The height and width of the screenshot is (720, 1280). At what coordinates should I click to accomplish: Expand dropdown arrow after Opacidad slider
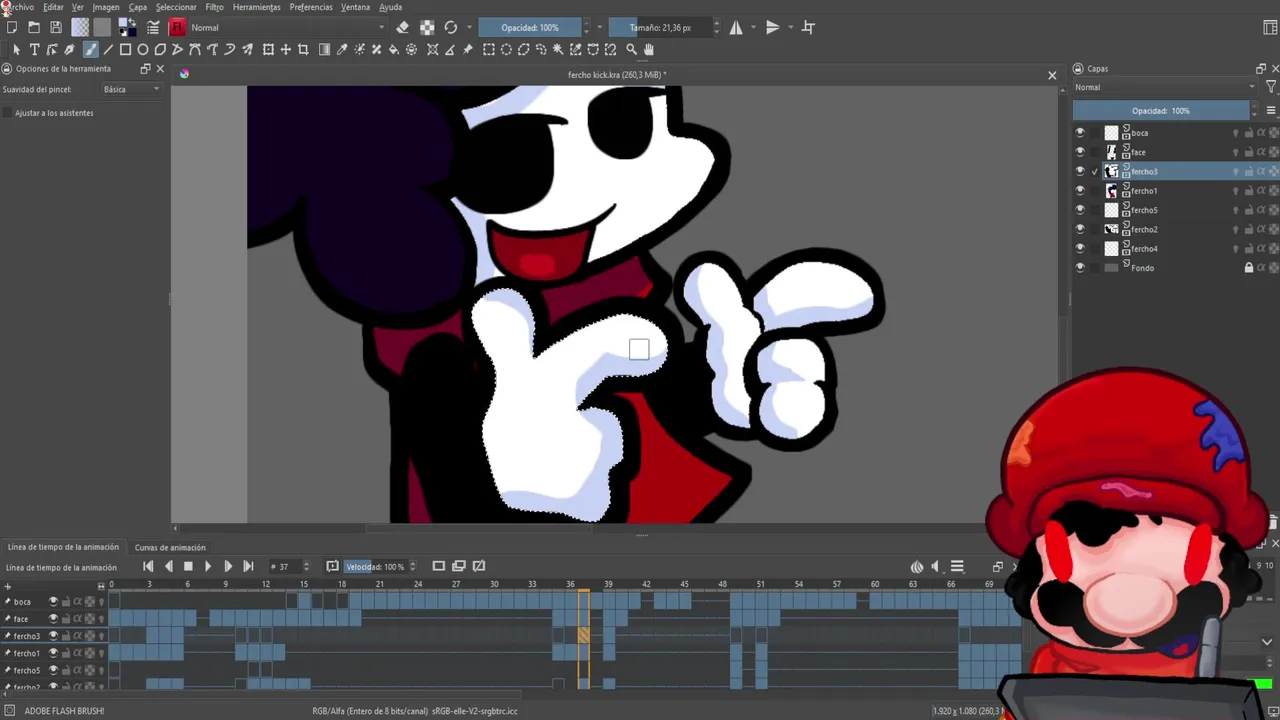[600, 27]
